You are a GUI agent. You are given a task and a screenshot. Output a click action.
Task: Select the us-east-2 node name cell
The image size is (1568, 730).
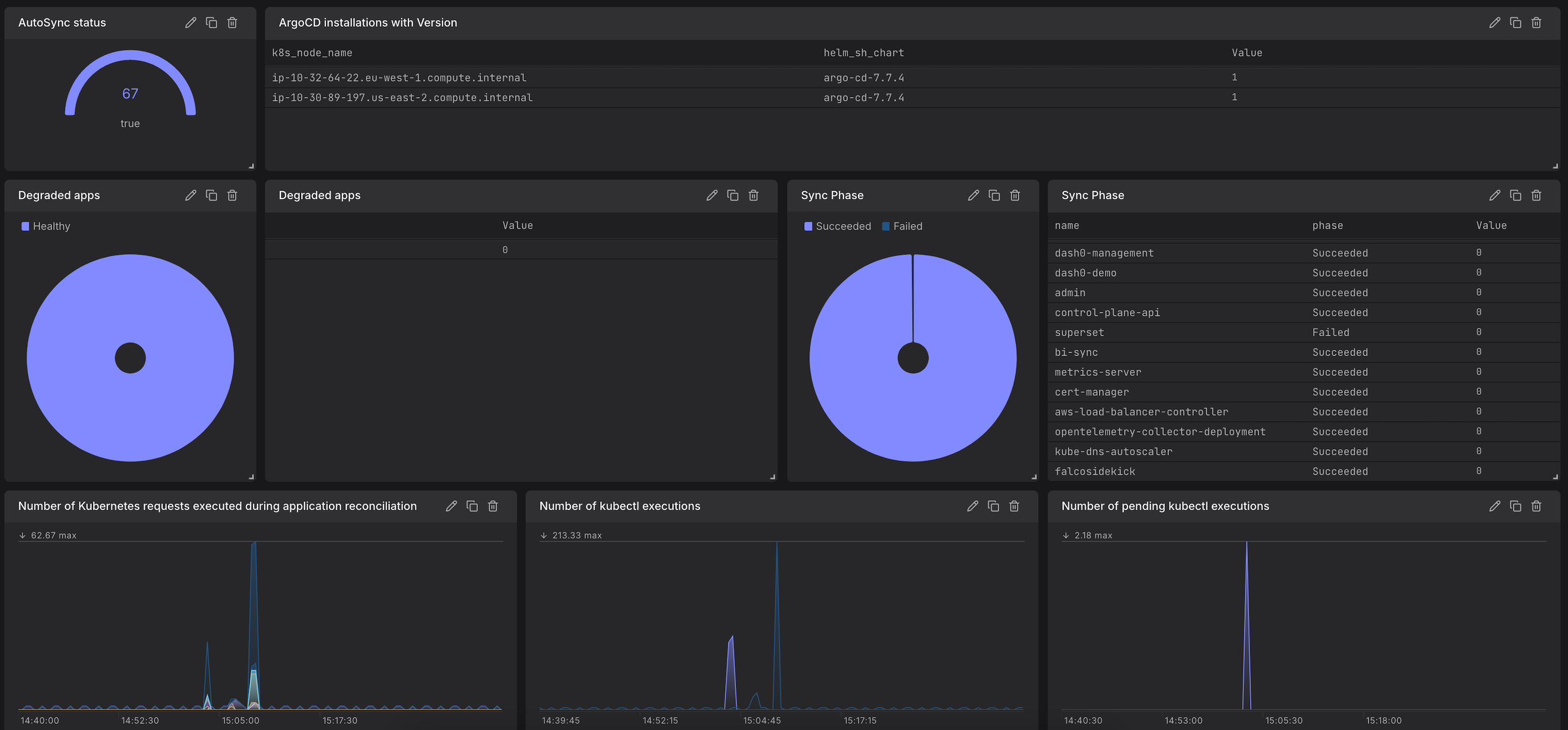[402, 98]
